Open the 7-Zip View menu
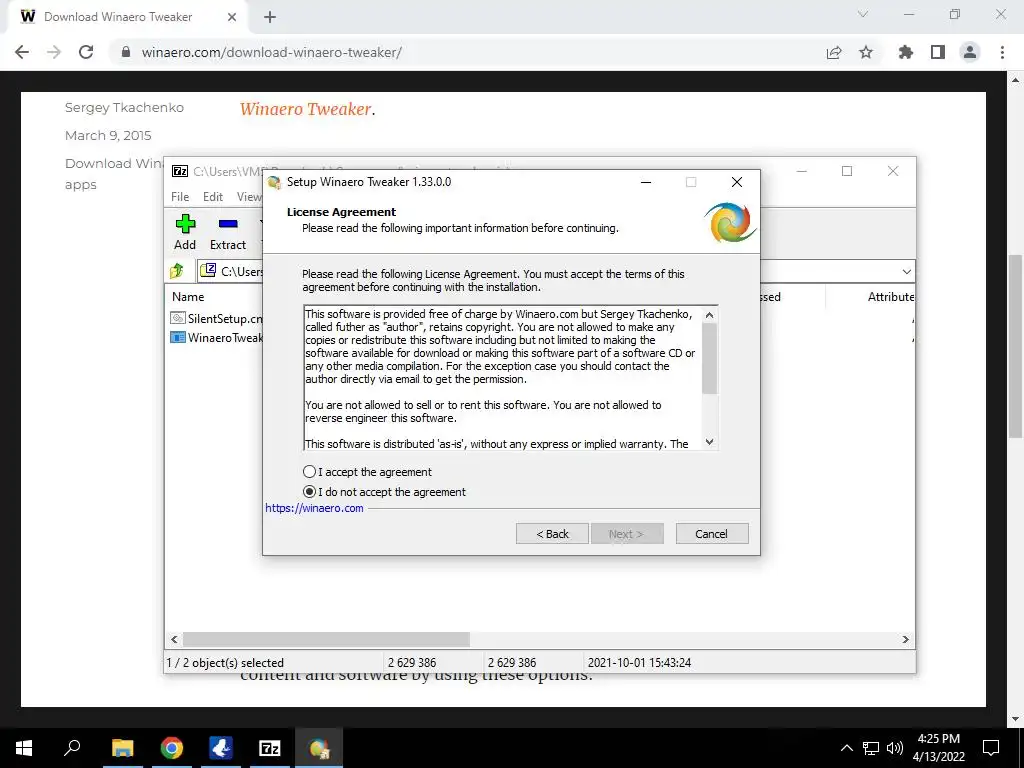Viewport: 1024px width, 768px height. tap(249, 197)
